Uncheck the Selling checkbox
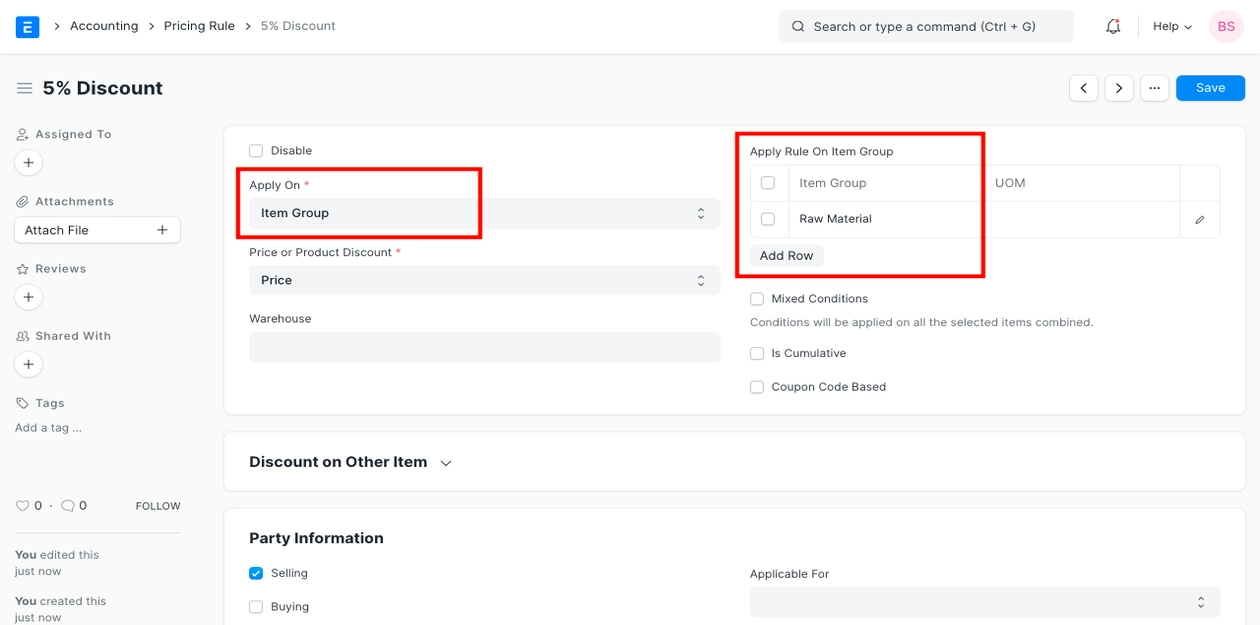This screenshot has height=625, width=1260. coord(256,574)
